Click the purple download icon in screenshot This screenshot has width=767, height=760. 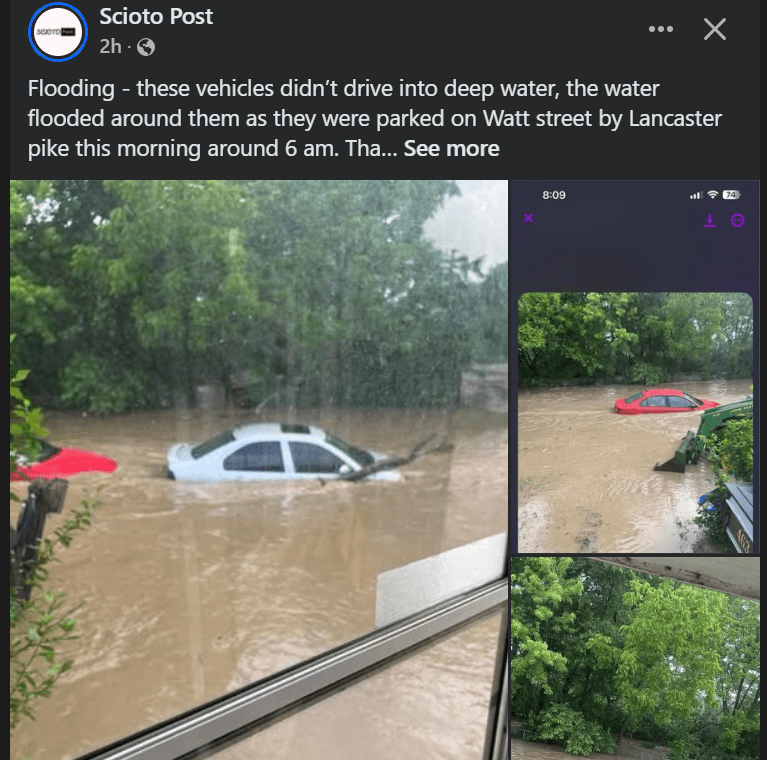pyautogui.click(x=710, y=220)
